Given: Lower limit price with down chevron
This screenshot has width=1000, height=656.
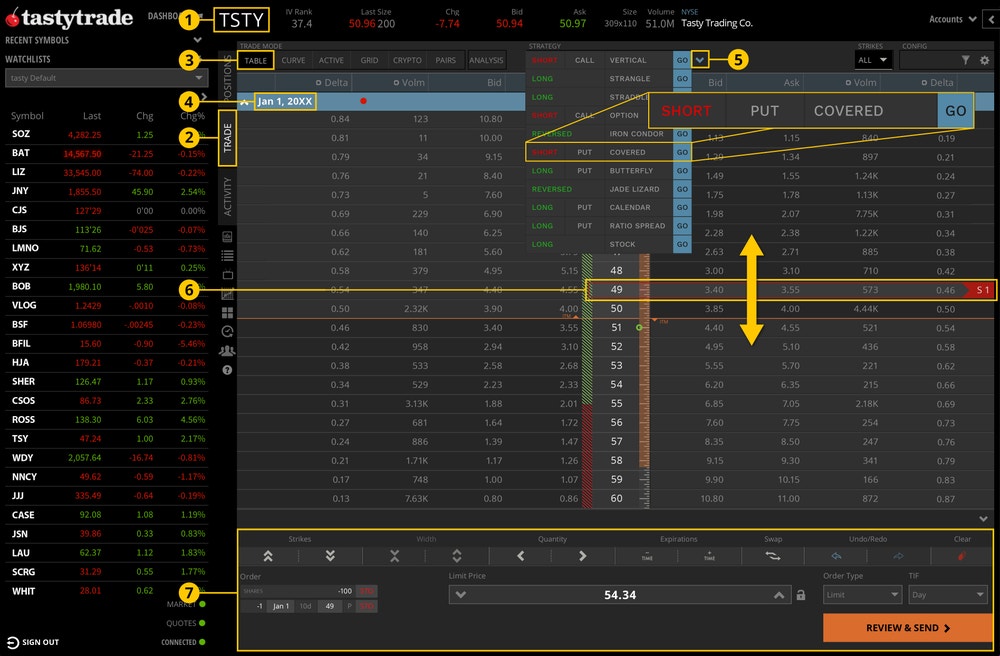Looking at the screenshot, I should tap(460, 595).
